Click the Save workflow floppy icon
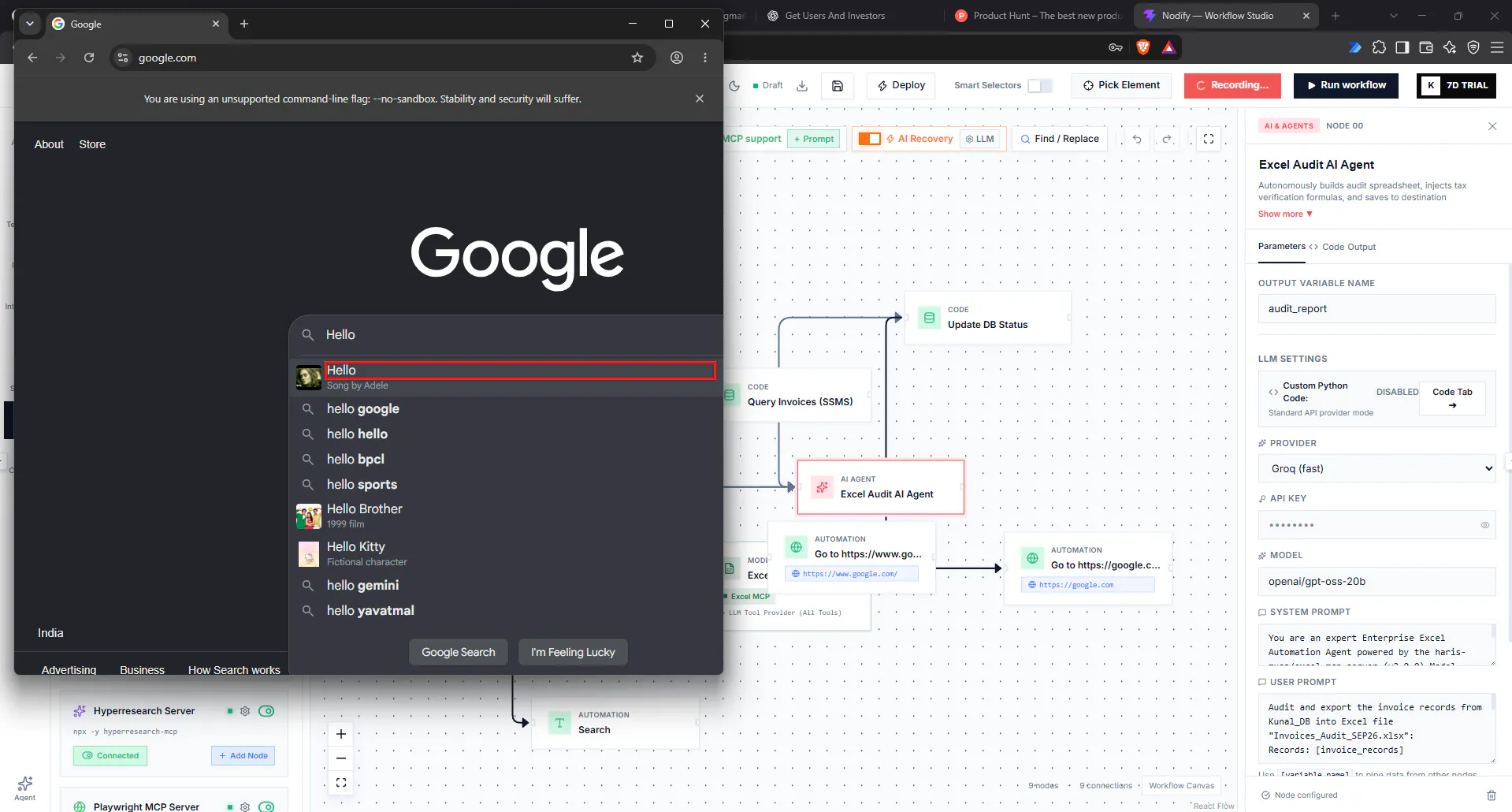Screen dimensions: 1512x812 [x=838, y=85]
